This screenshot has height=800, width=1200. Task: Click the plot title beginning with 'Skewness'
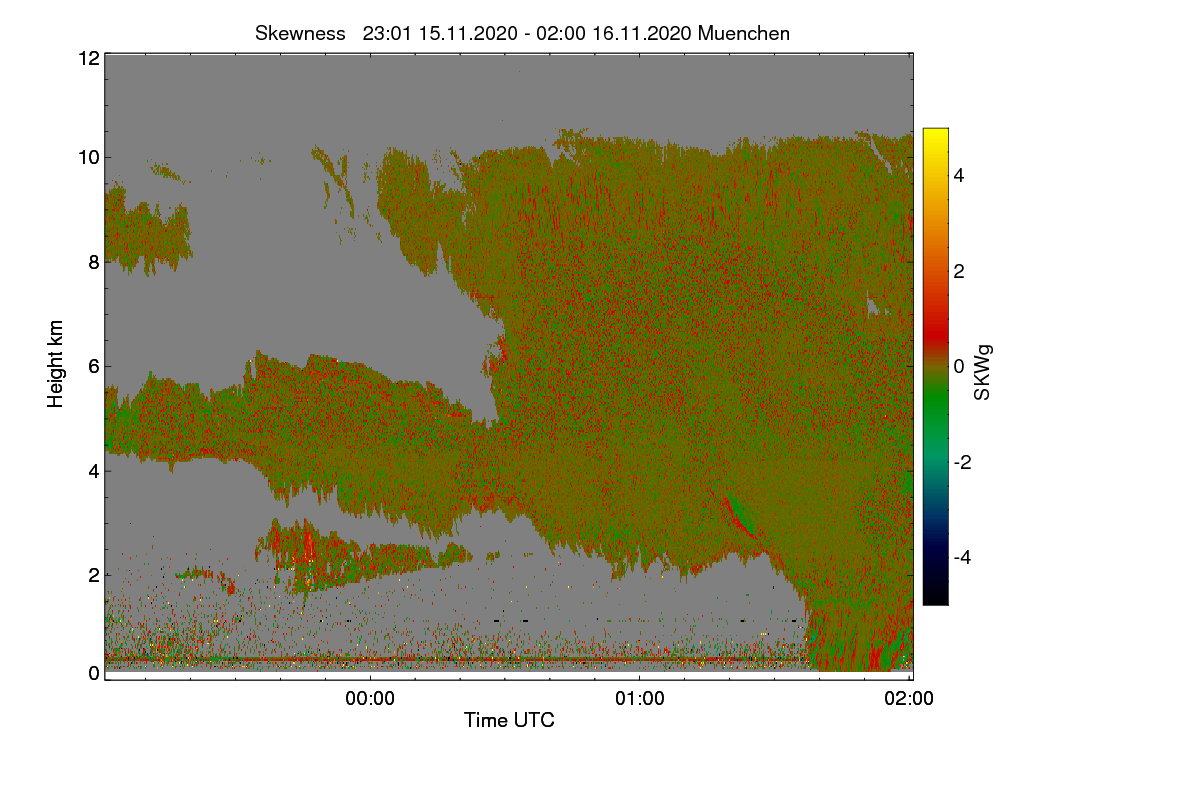point(522,33)
